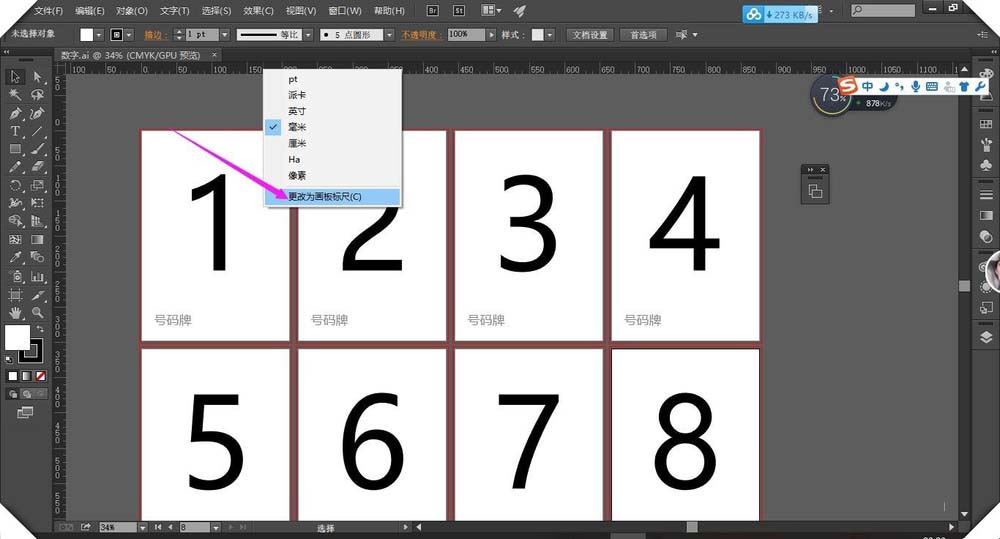Select the Curvature tool

coord(38,114)
